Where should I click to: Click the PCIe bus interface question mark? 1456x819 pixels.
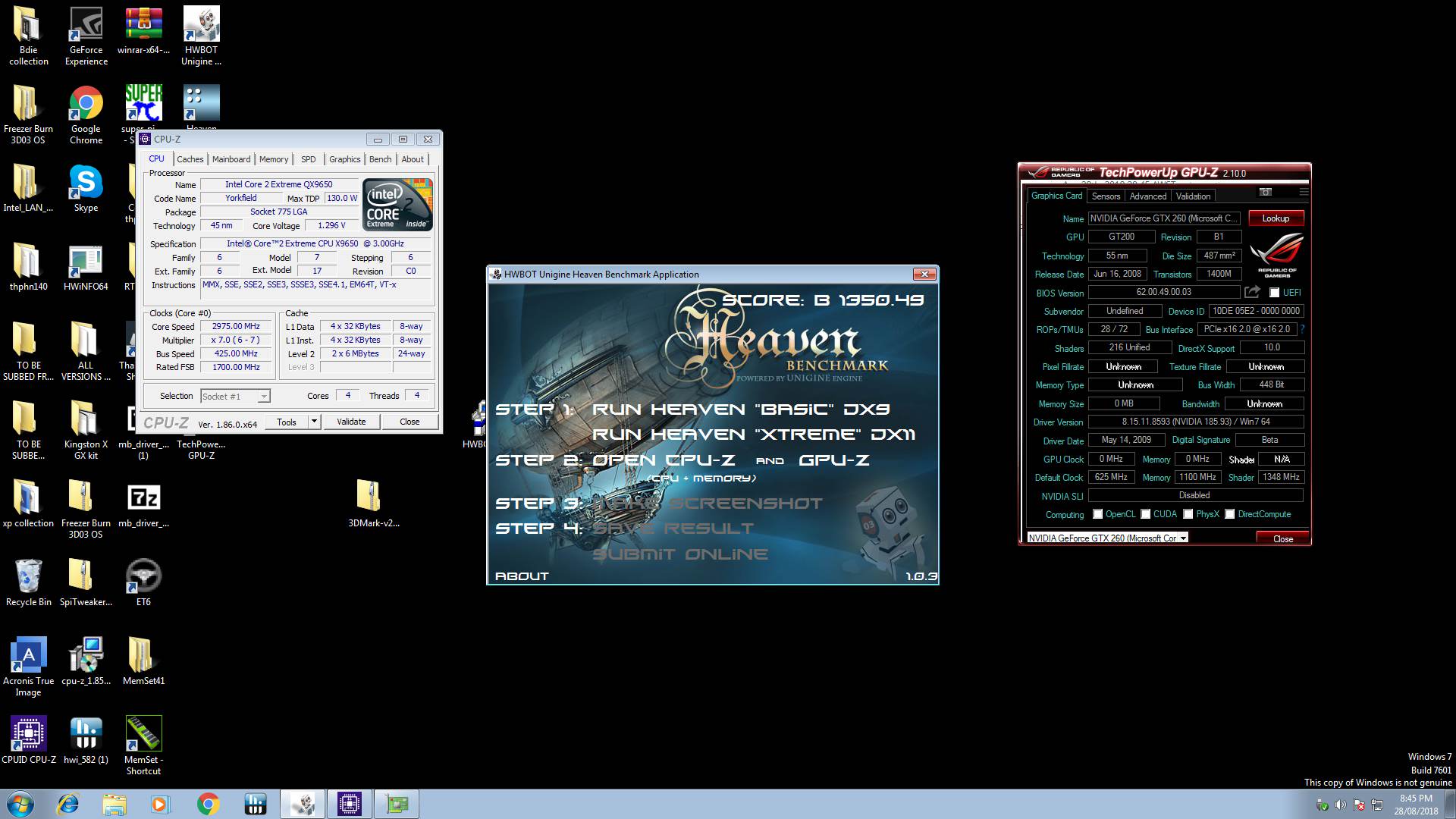pos(1303,329)
